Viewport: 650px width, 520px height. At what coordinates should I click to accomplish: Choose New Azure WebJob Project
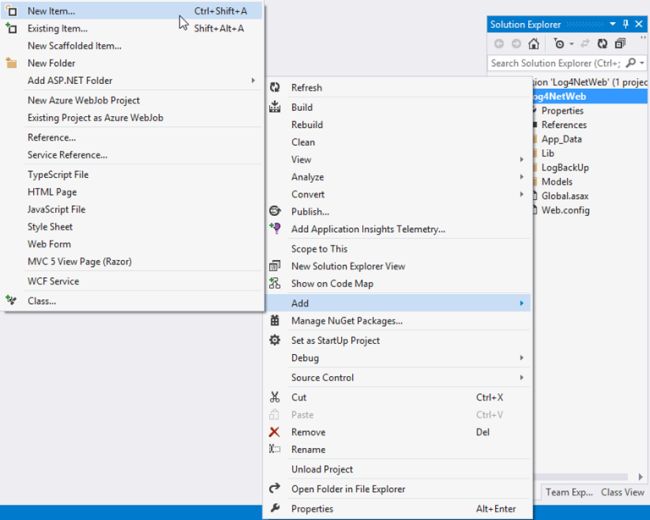(133, 100)
